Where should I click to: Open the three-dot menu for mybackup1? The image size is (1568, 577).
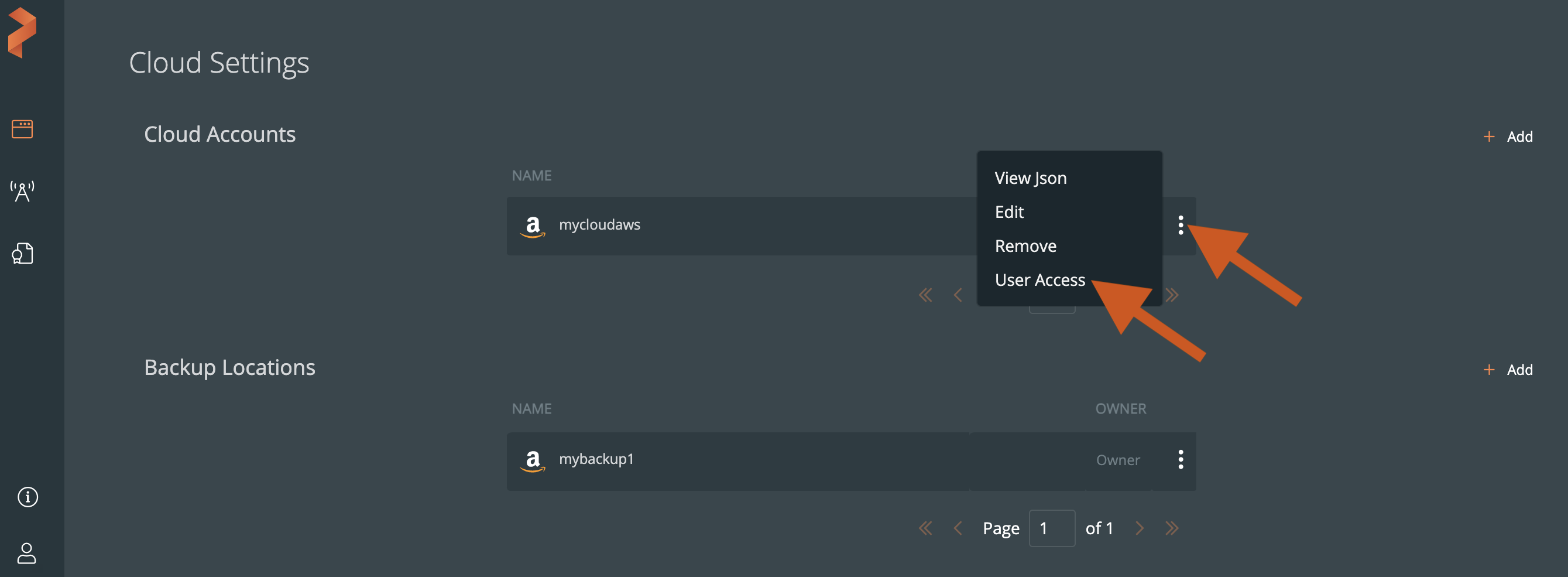1181,459
